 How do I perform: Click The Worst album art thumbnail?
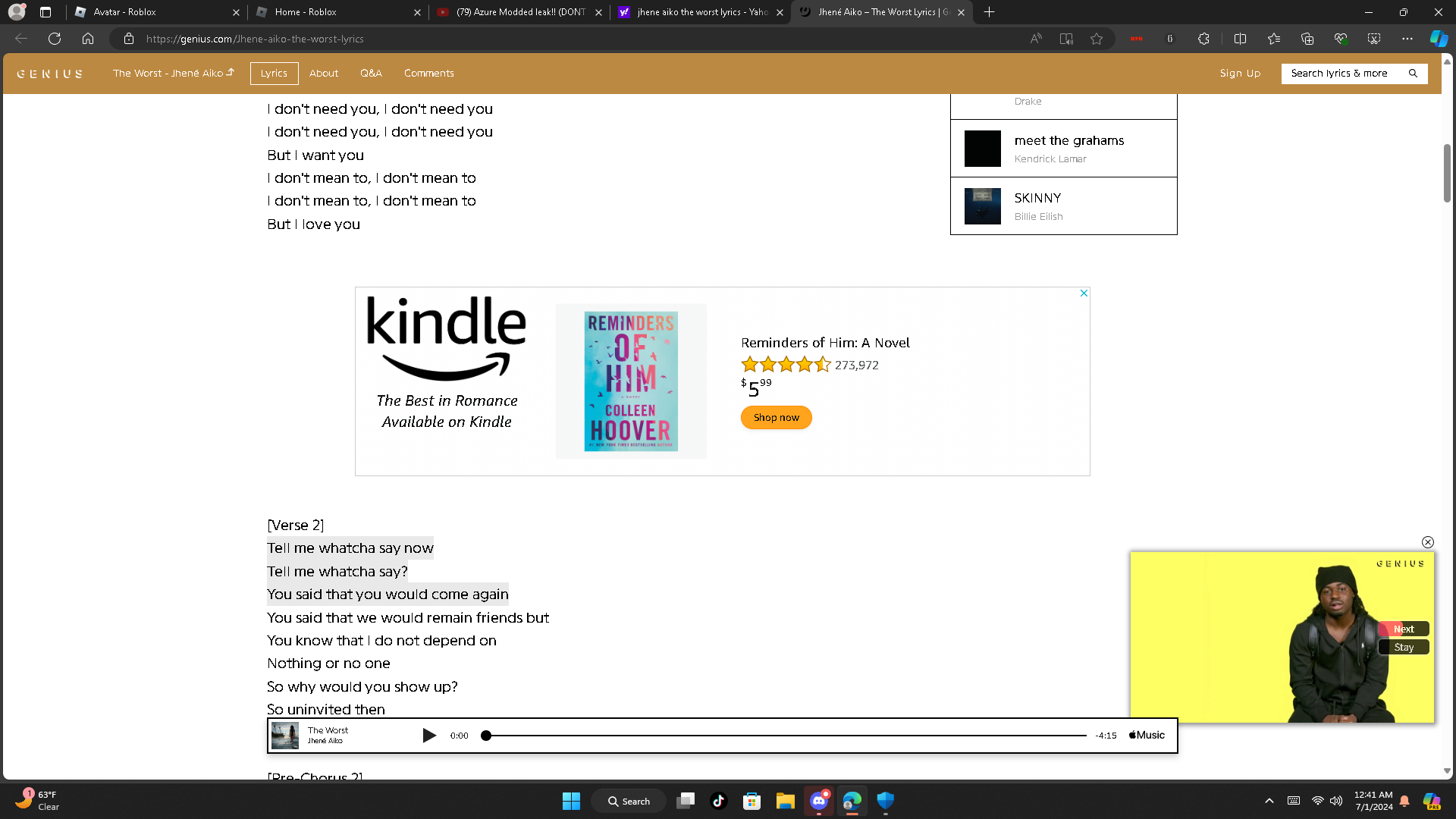tap(285, 736)
